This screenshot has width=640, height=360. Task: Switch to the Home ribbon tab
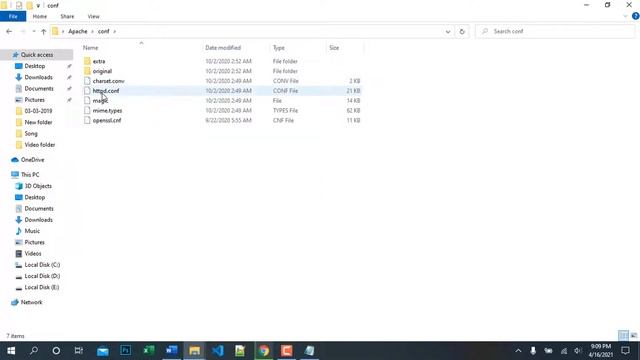pos(40,16)
